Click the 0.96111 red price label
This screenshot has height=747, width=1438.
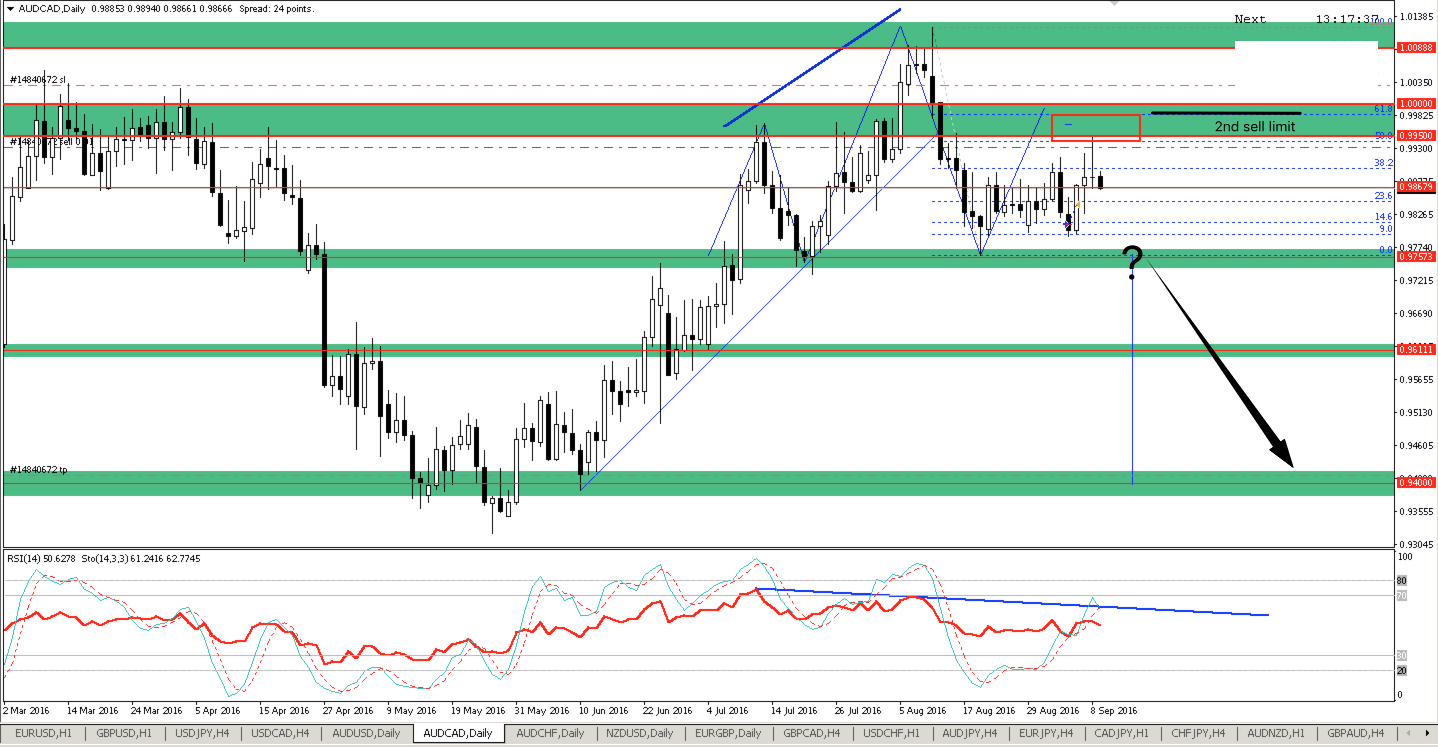(x=1415, y=349)
